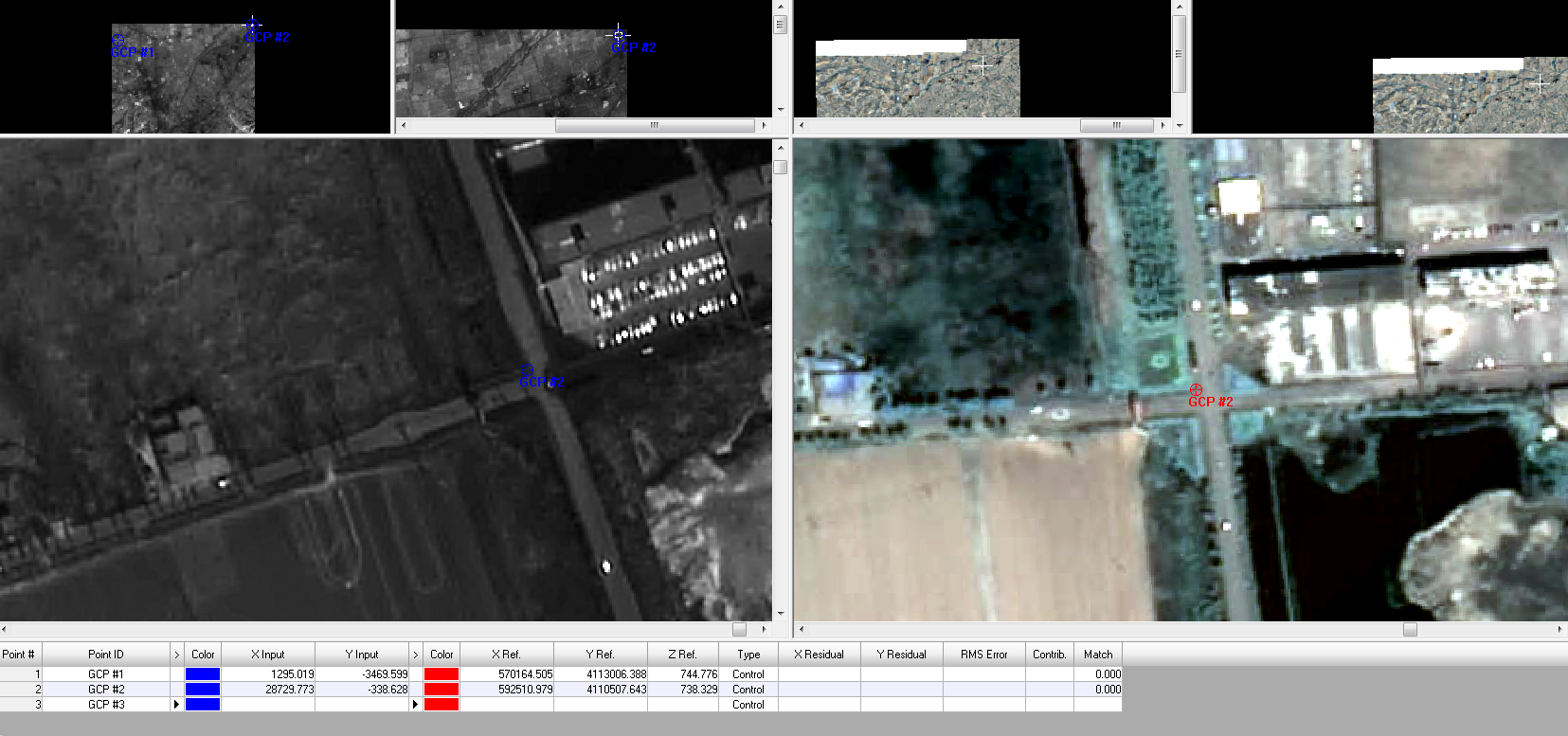
Task: Click the GCP #1 marker in the top-left overview
Action: 118,41
